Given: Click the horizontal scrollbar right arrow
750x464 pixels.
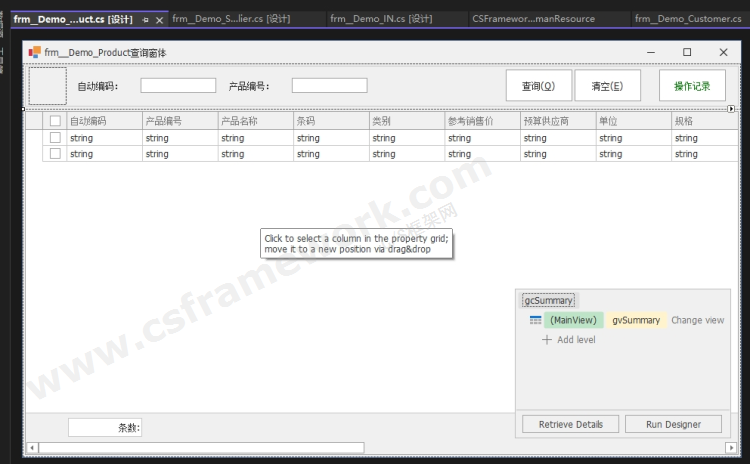Looking at the screenshot, I should click(x=731, y=448).
